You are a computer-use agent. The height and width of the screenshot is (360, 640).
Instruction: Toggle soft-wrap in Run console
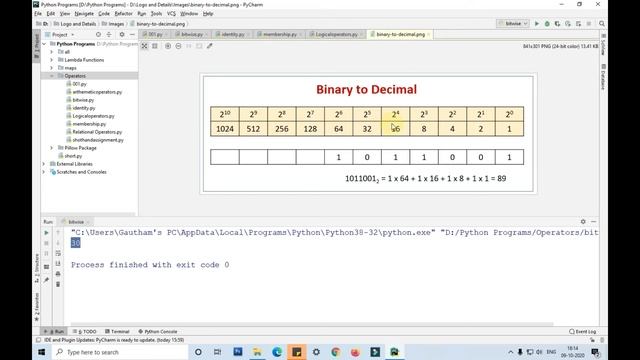[x=58, y=253]
